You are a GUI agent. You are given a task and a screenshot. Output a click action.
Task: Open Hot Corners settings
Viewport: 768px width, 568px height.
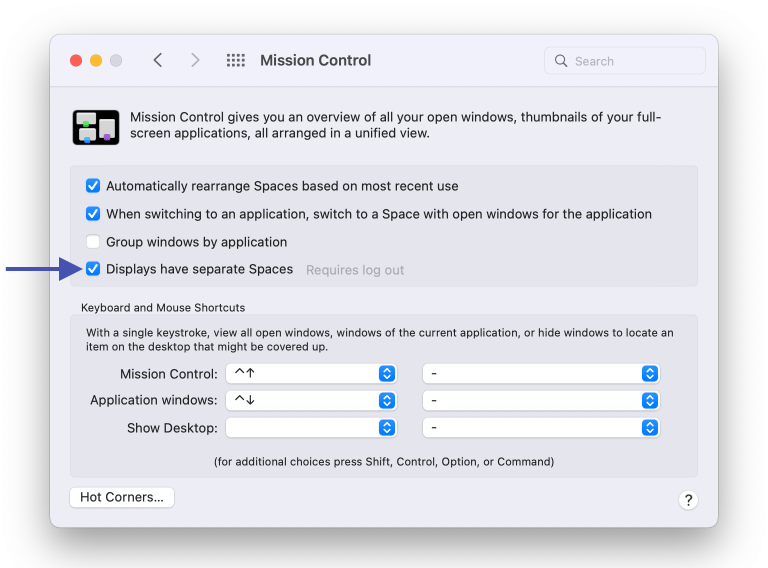[122, 497]
